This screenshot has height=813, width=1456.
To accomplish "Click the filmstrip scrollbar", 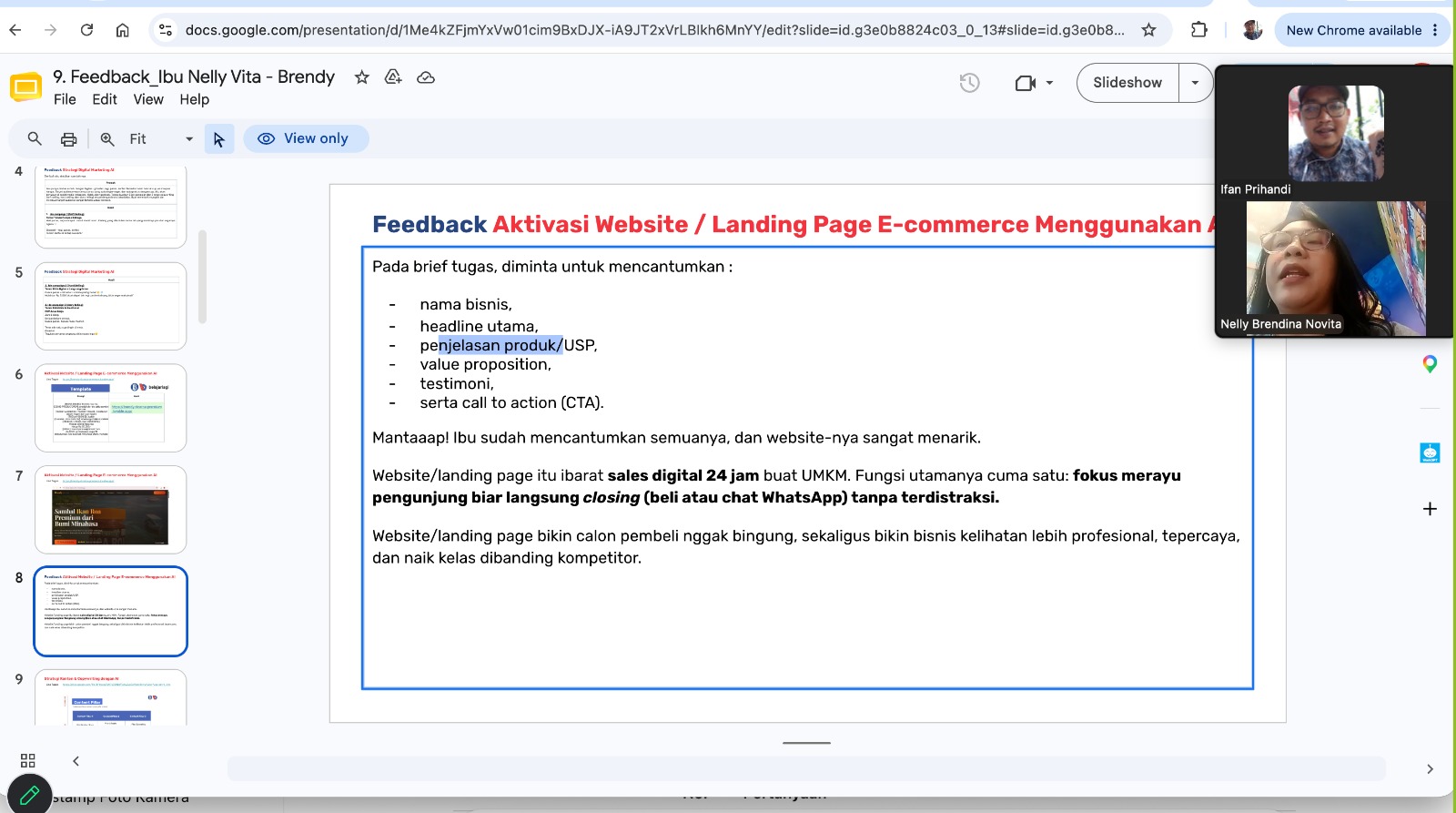I will pos(202,277).
